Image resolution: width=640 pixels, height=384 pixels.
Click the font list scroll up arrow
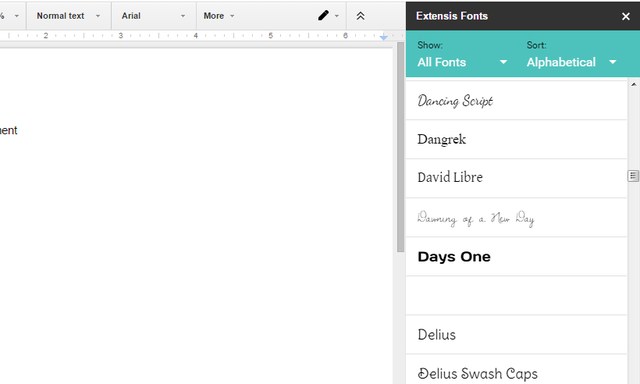[x=633, y=84]
